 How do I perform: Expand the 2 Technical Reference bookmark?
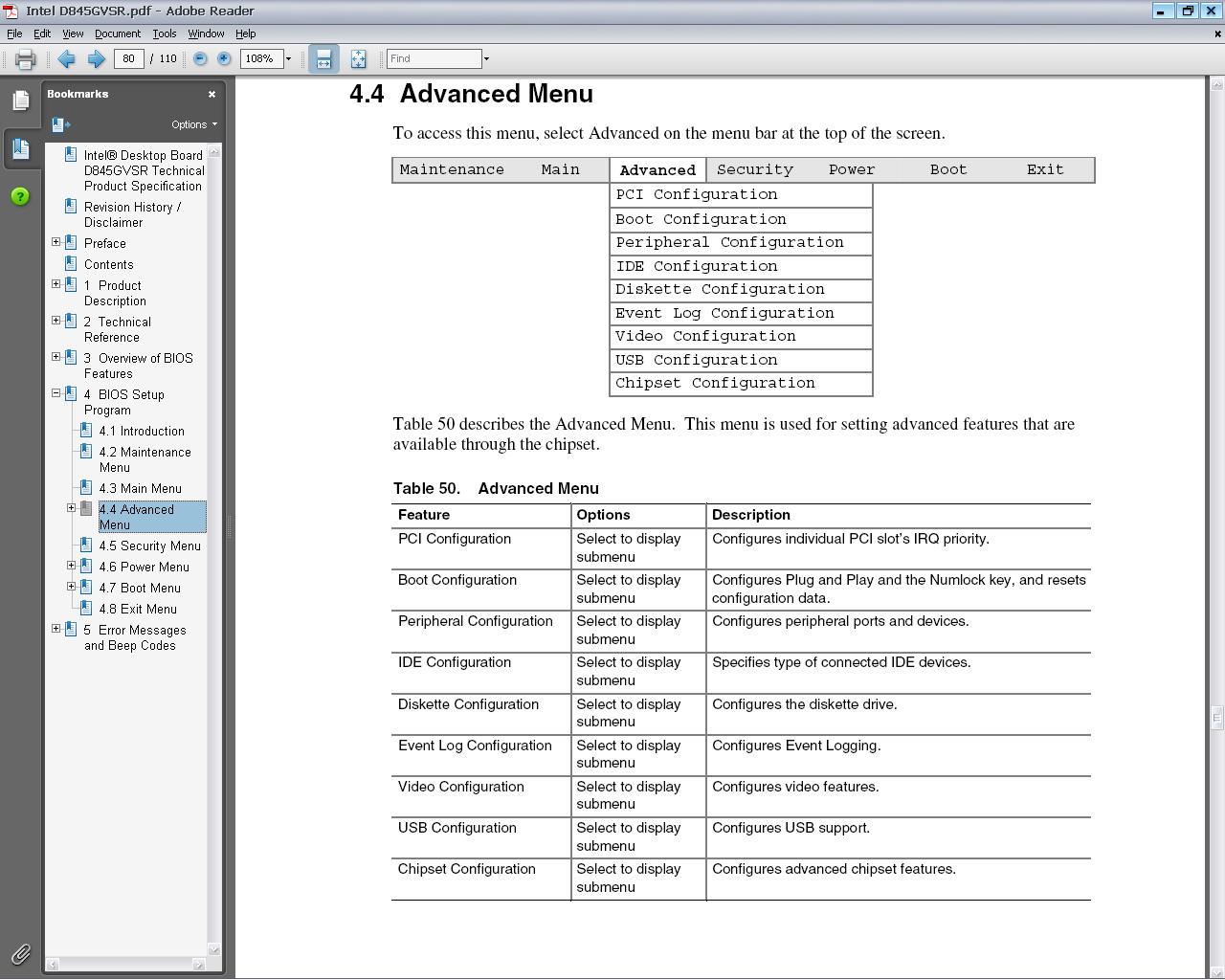coord(56,321)
